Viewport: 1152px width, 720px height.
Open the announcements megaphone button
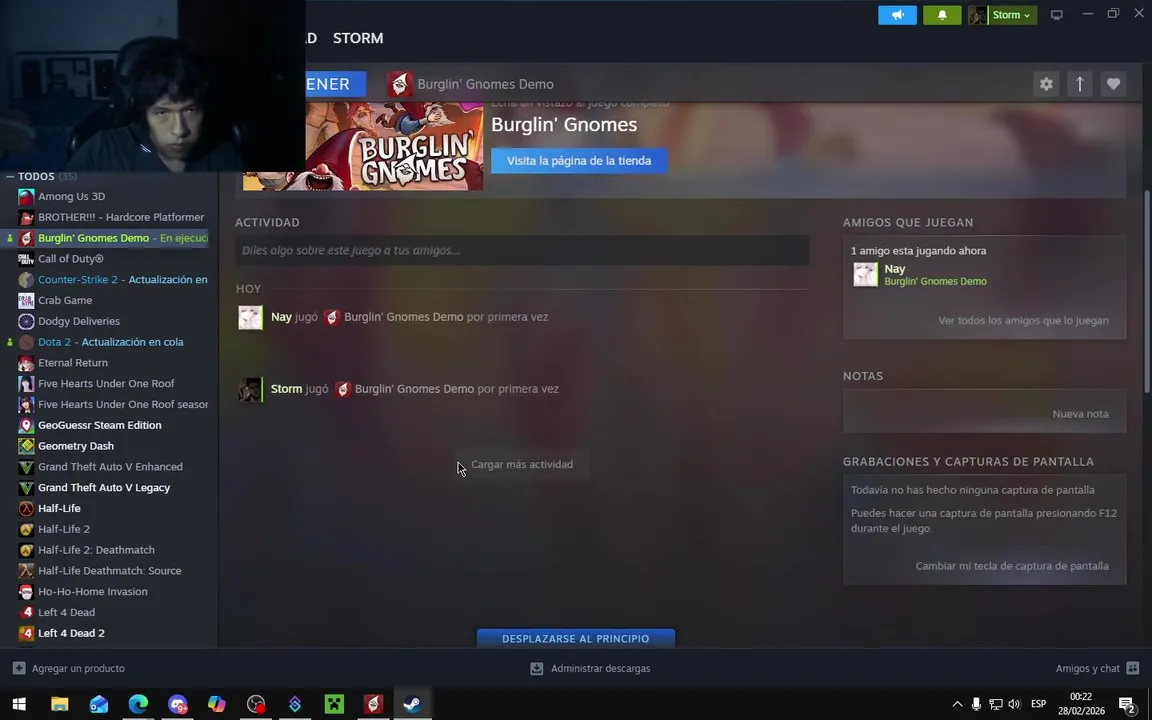(897, 15)
